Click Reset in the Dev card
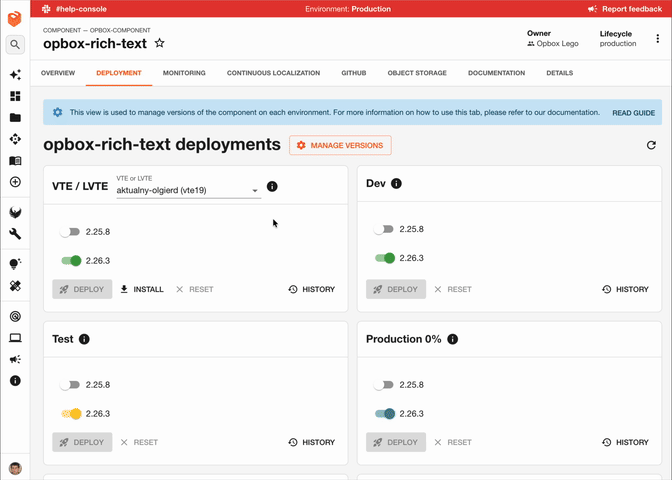 pos(453,289)
